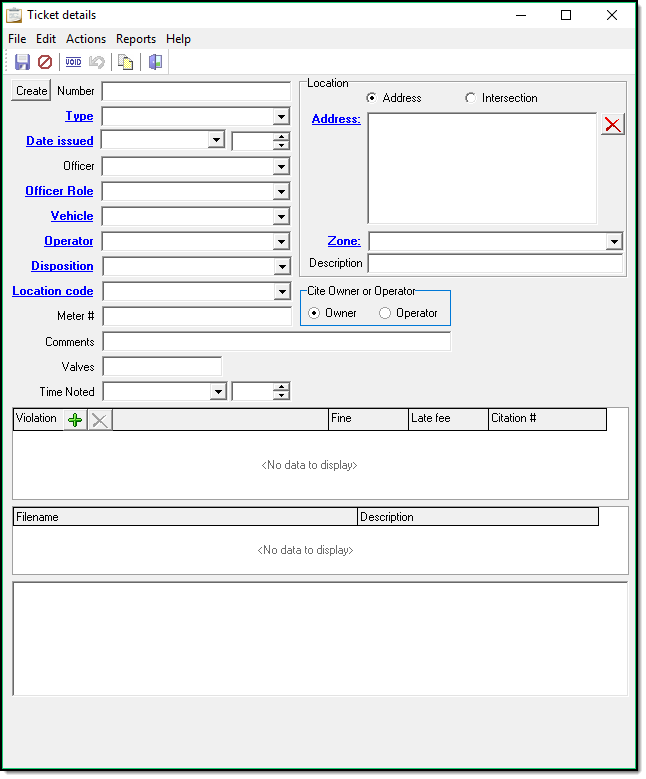Click the red X beside Address box
646x779 pixels.
[612, 124]
